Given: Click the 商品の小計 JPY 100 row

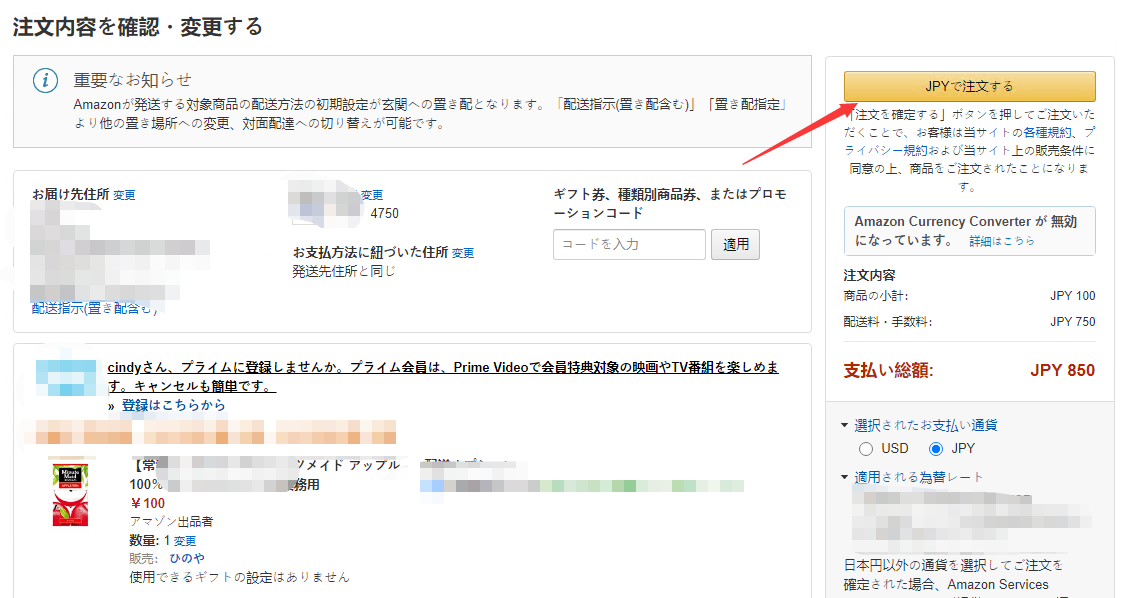Looking at the screenshot, I should (x=969, y=296).
